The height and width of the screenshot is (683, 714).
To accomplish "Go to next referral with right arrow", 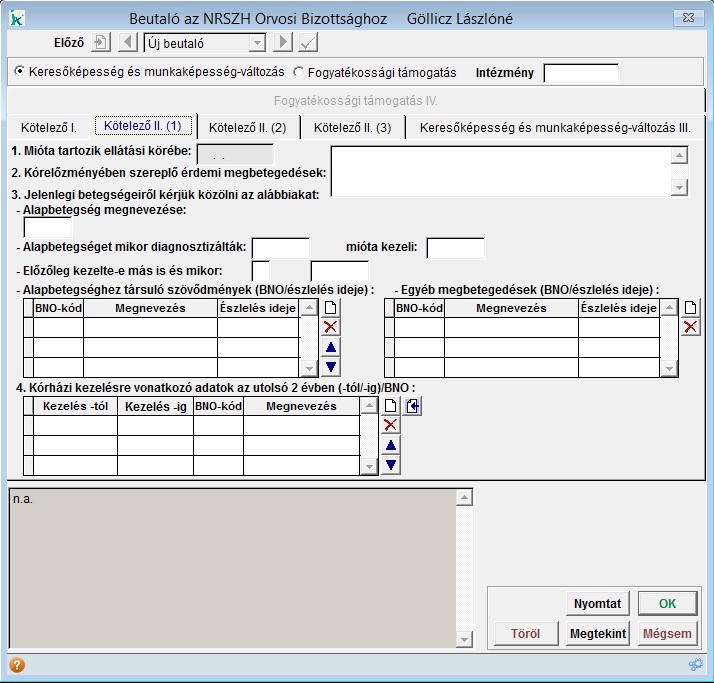I will click(x=283, y=42).
